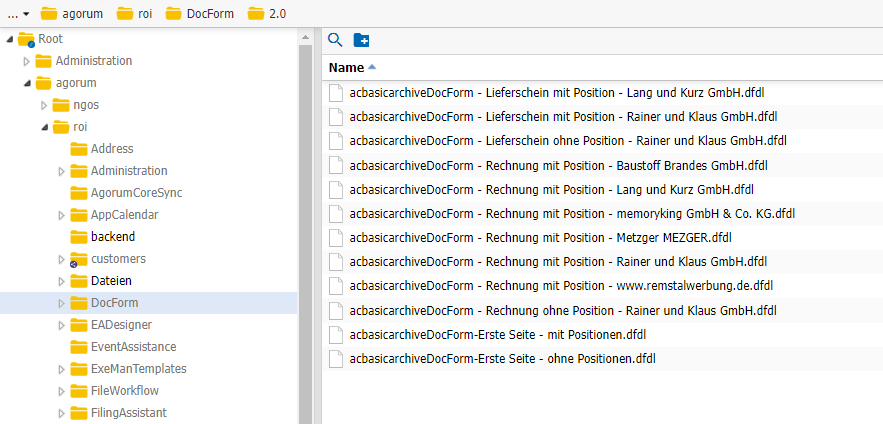Click the customers shared folder icon
The height and width of the screenshot is (424, 883).
(78, 259)
